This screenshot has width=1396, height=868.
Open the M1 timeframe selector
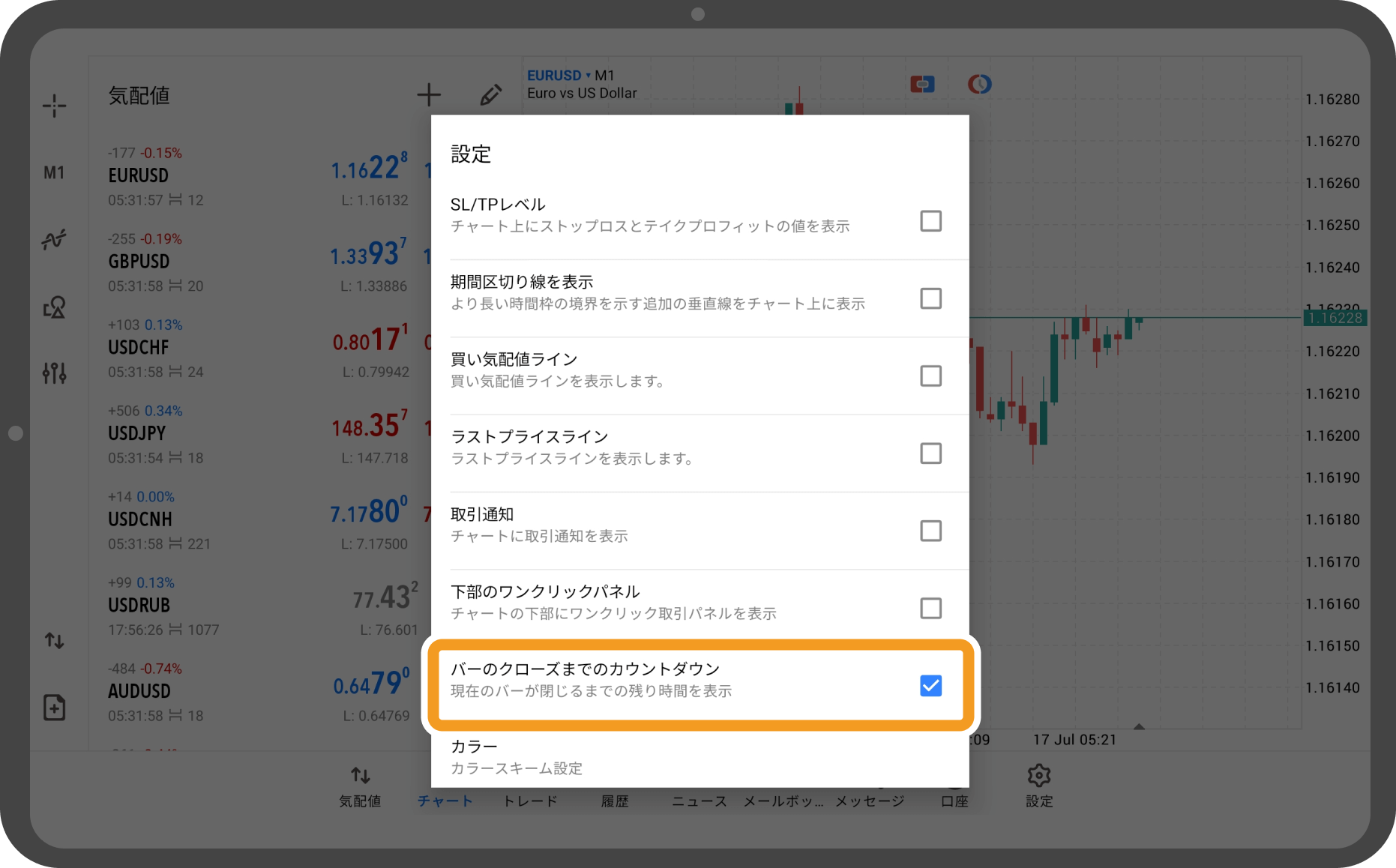coord(54,173)
